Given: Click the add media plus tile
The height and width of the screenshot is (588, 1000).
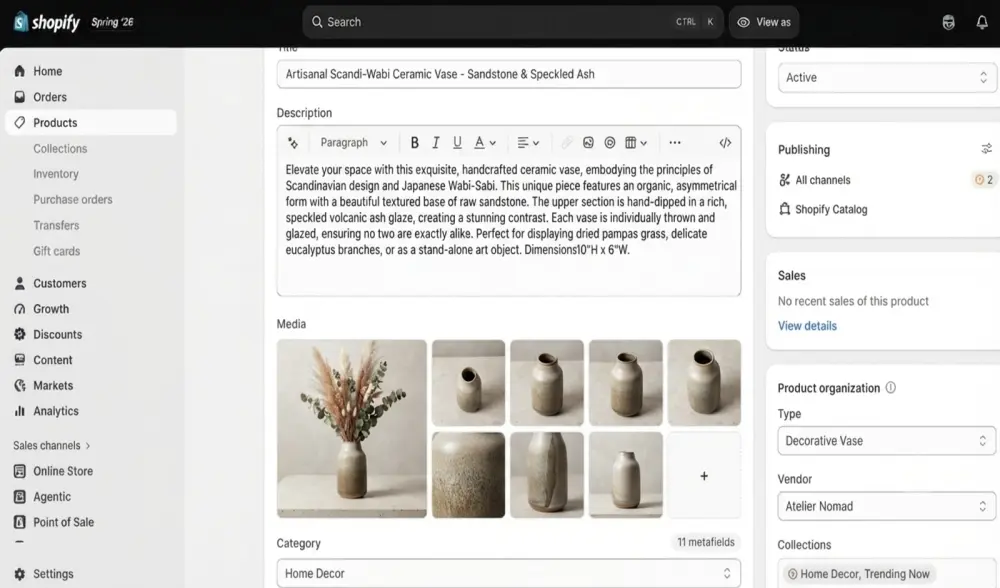Looking at the screenshot, I should tap(704, 475).
